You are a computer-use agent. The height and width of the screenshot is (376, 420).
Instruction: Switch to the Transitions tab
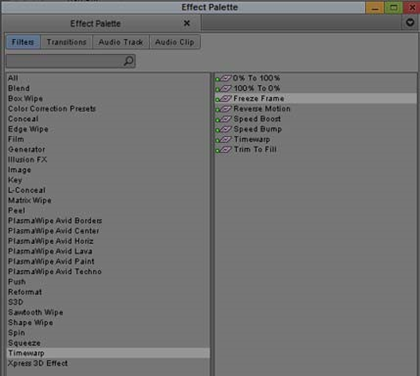pyautogui.click(x=66, y=42)
